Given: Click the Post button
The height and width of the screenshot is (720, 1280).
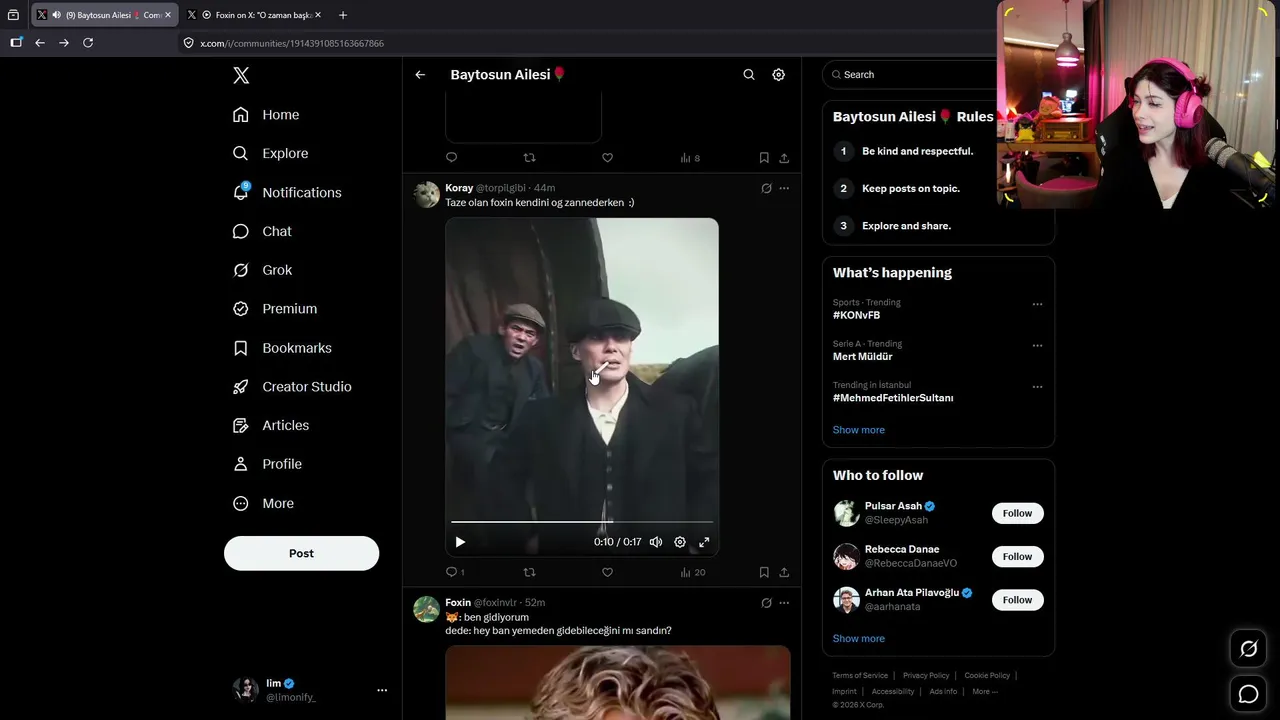Looking at the screenshot, I should coord(301,553).
